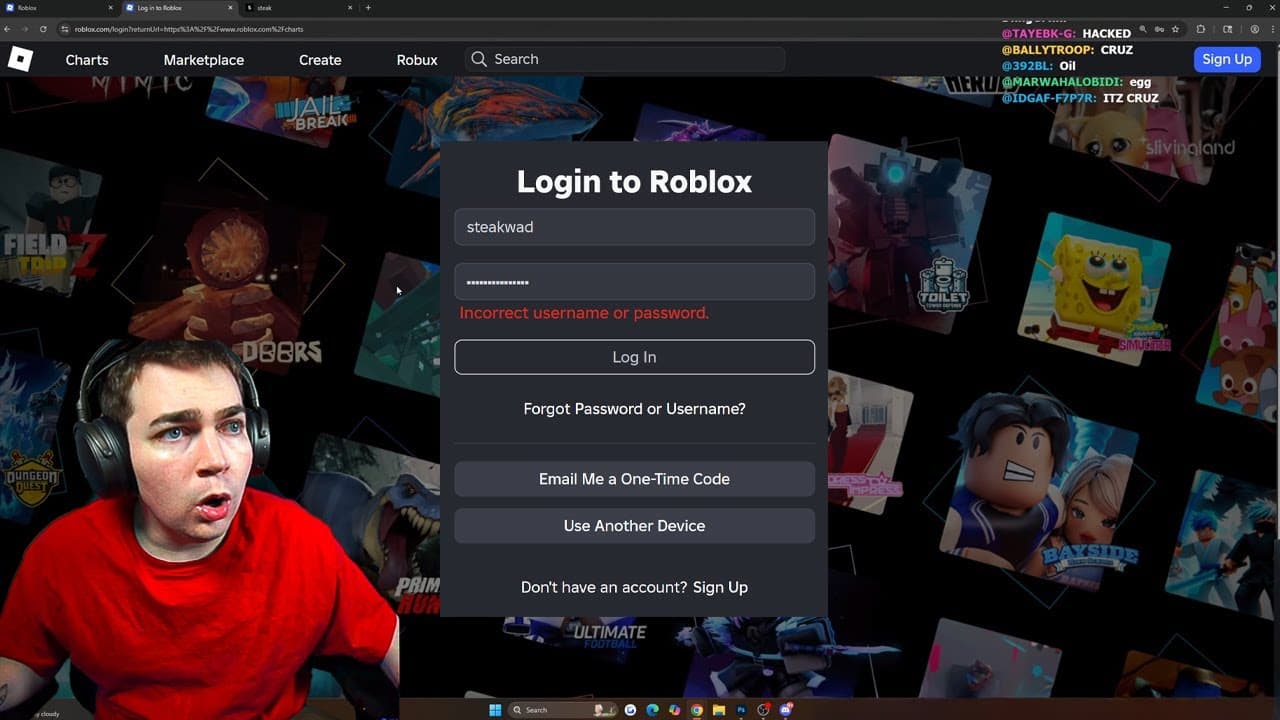Viewport: 1280px width, 720px height.
Task: Bookmark the page with the star icon
Action: [1175, 30]
